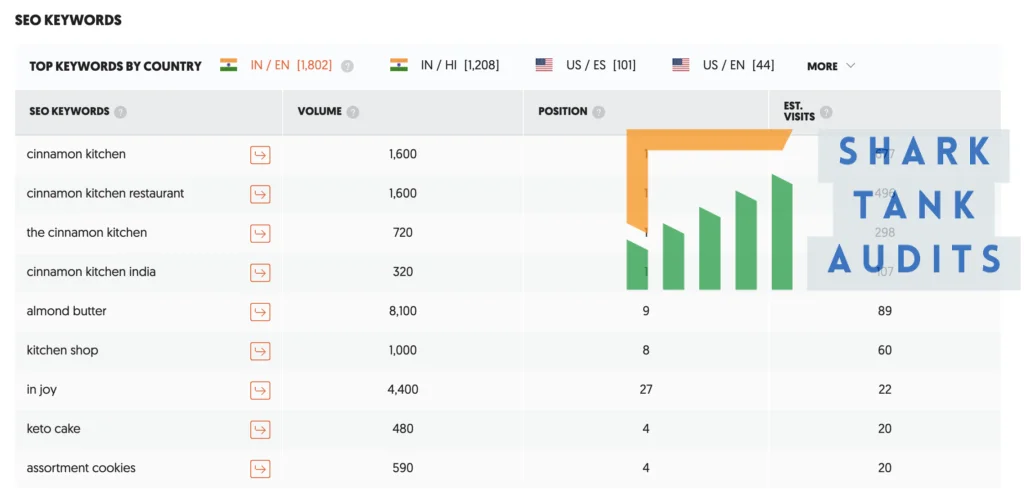Click keyword 'in joy'
Image resolution: width=1024 pixels, height=500 pixels.
coord(42,390)
